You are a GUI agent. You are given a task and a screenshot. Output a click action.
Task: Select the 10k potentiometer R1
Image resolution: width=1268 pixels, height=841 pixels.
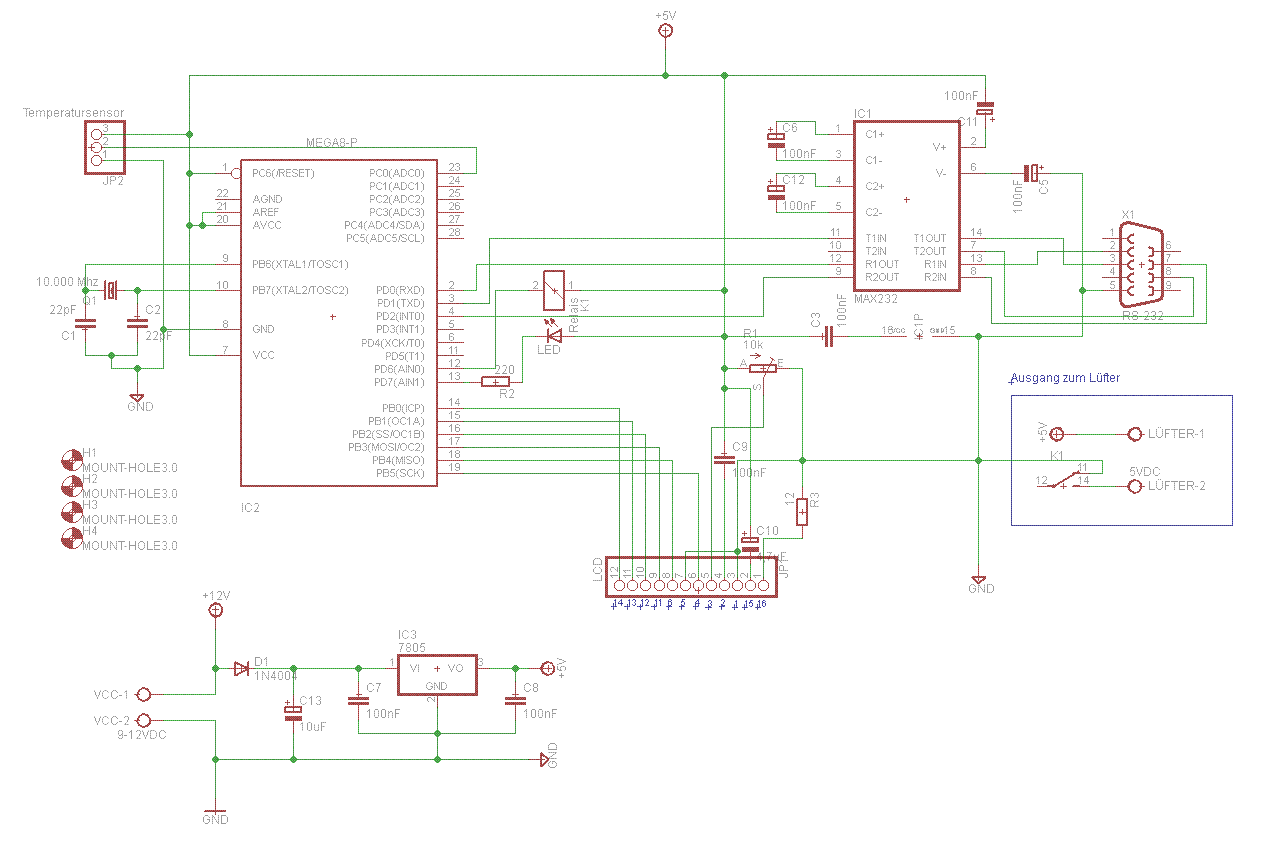[x=762, y=367]
